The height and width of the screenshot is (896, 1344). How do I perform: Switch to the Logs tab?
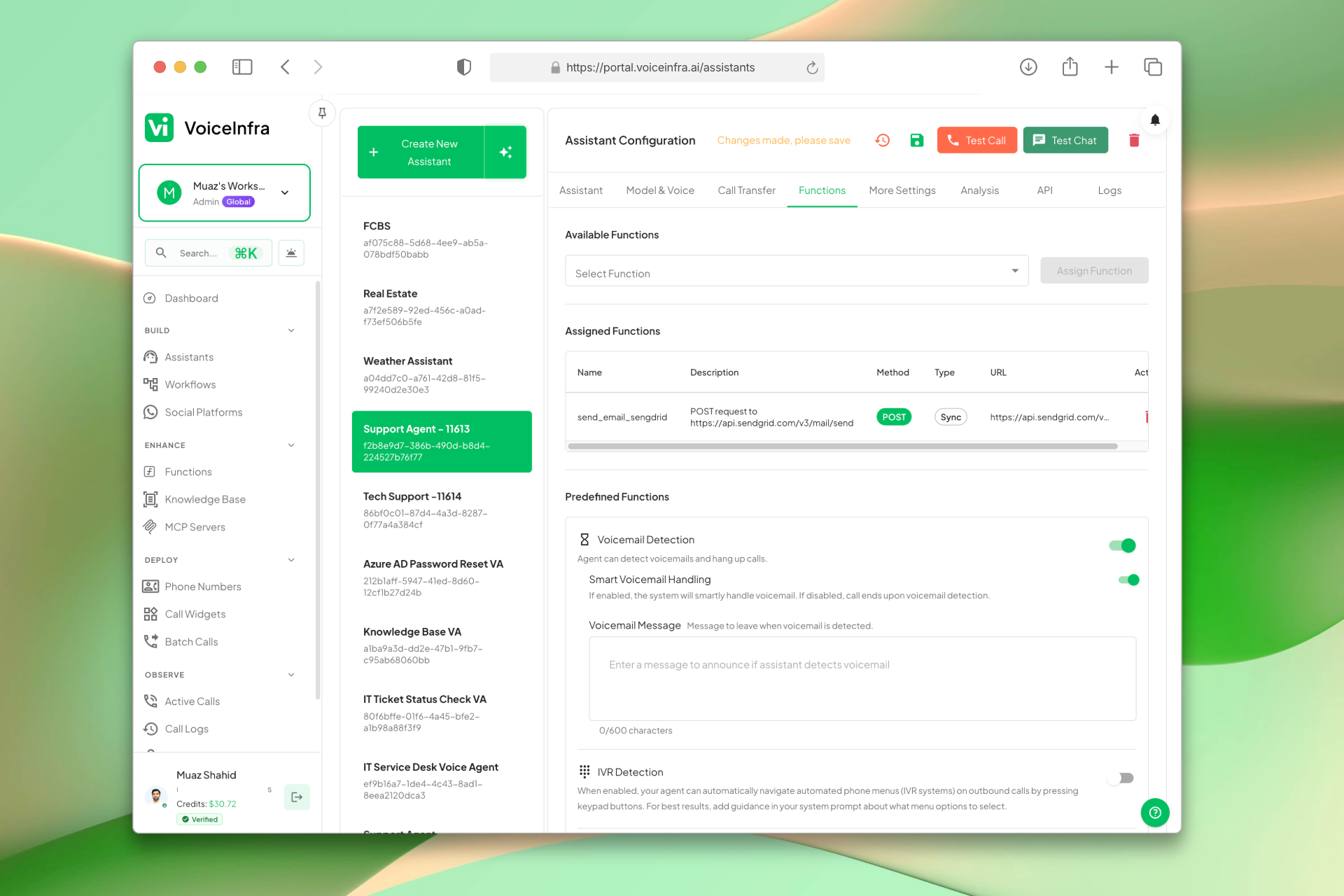[1109, 190]
